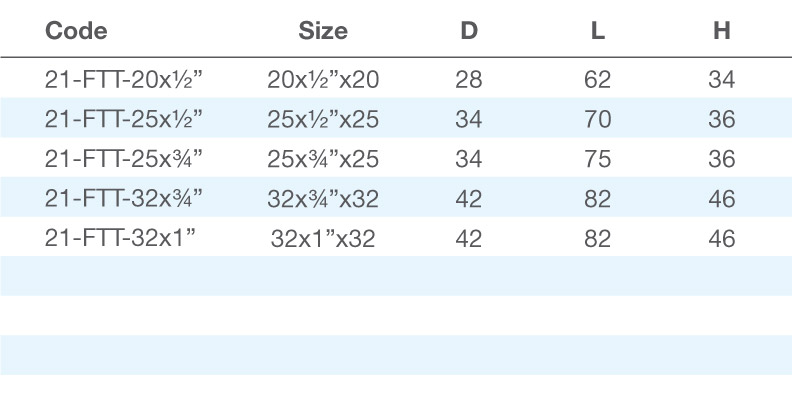
Task: Click size 32x1”x32 cell
Action: coord(323,238)
